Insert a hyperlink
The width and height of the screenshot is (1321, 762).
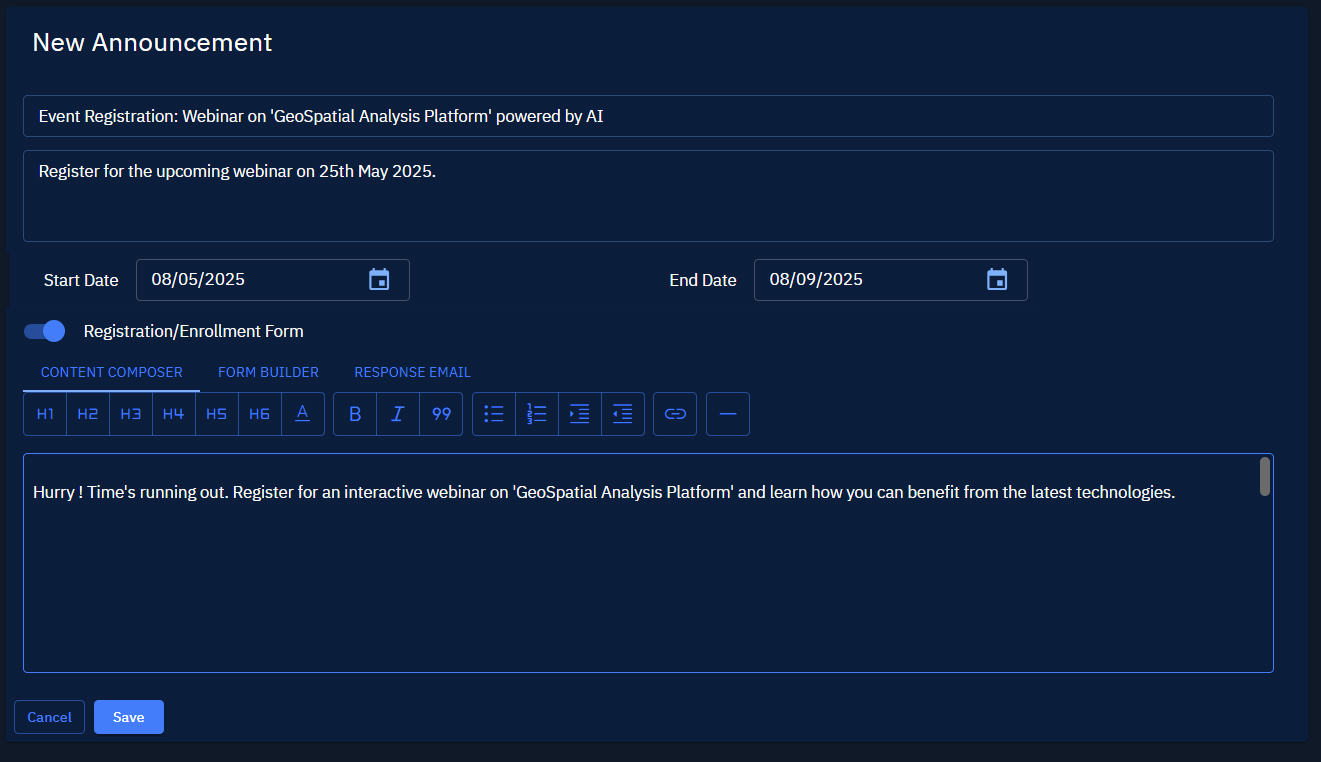674,413
